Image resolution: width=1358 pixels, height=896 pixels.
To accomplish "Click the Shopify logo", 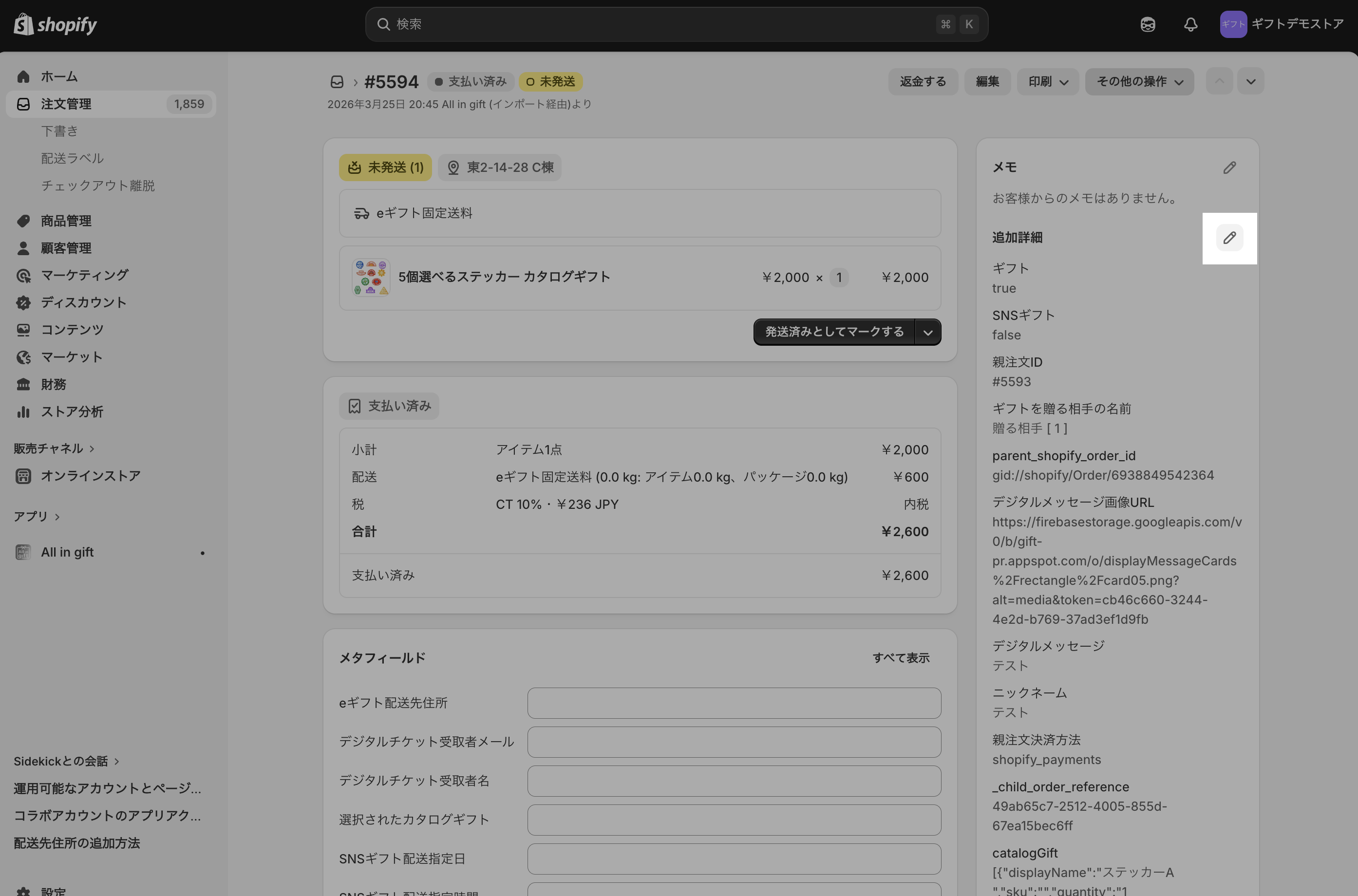I will [56, 24].
